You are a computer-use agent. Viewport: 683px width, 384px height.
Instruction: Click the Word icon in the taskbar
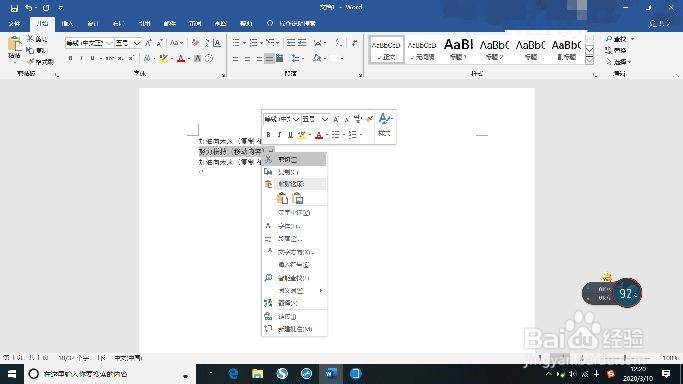point(331,374)
